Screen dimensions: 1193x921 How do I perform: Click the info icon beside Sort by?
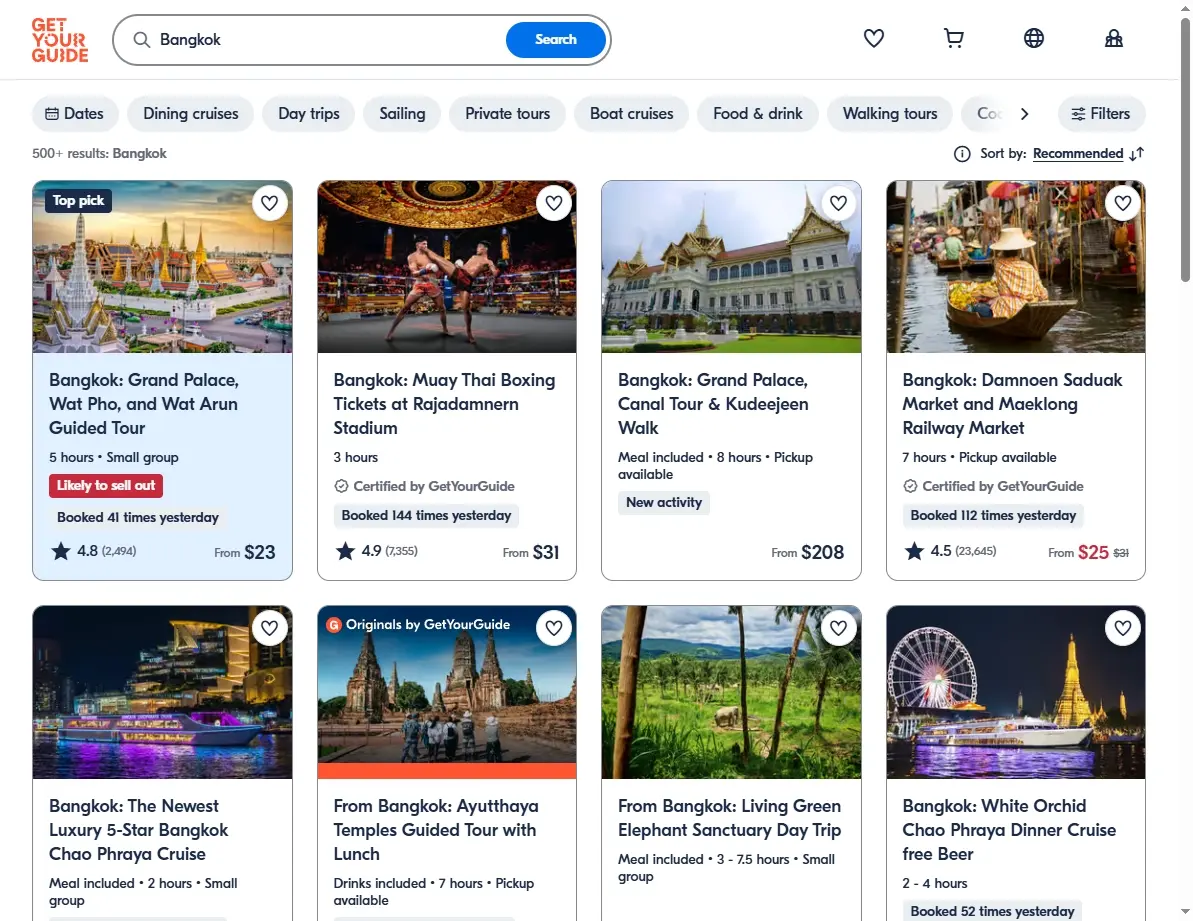pos(962,154)
